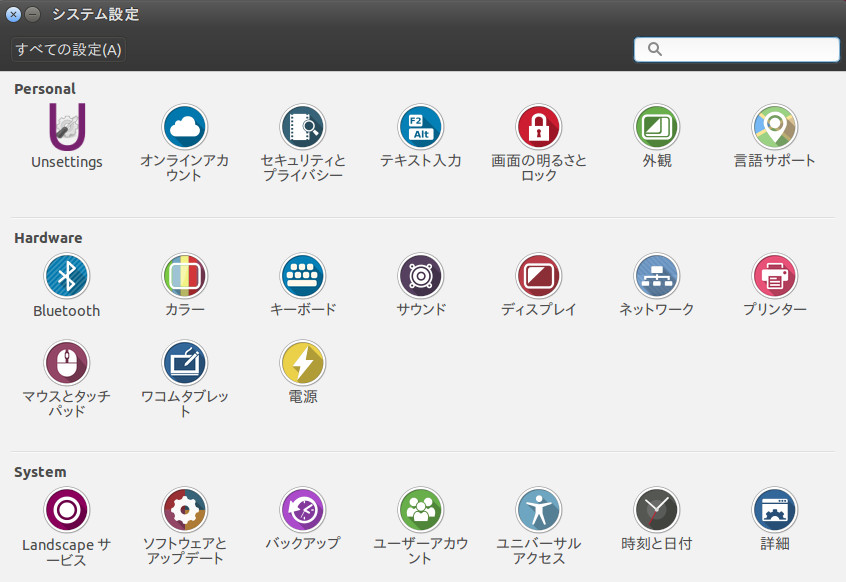Open 電源 (Power) settings
This screenshot has height=582, width=846.
pyautogui.click(x=302, y=363)
